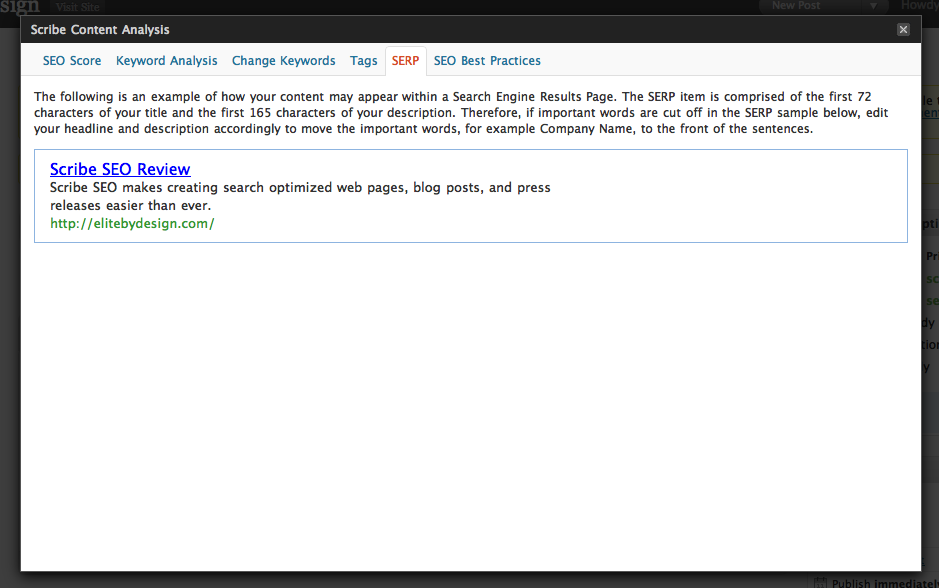Image resolution: width=939 pixels, height=588 pixels.
Task: Close the Scribe Content Analysis dialog
Action: click(x=903, y=29)
